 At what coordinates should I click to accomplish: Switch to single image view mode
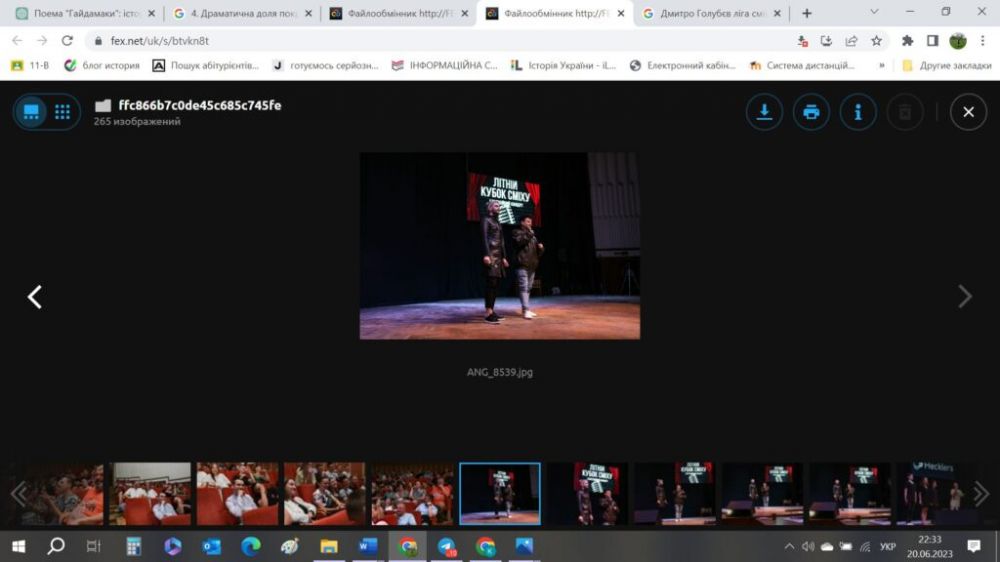coord(31,112)
